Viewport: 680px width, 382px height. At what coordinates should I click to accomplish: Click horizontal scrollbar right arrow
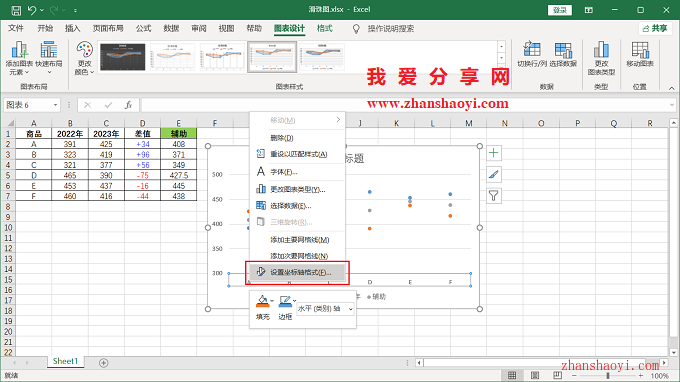[x=664, y=362]
